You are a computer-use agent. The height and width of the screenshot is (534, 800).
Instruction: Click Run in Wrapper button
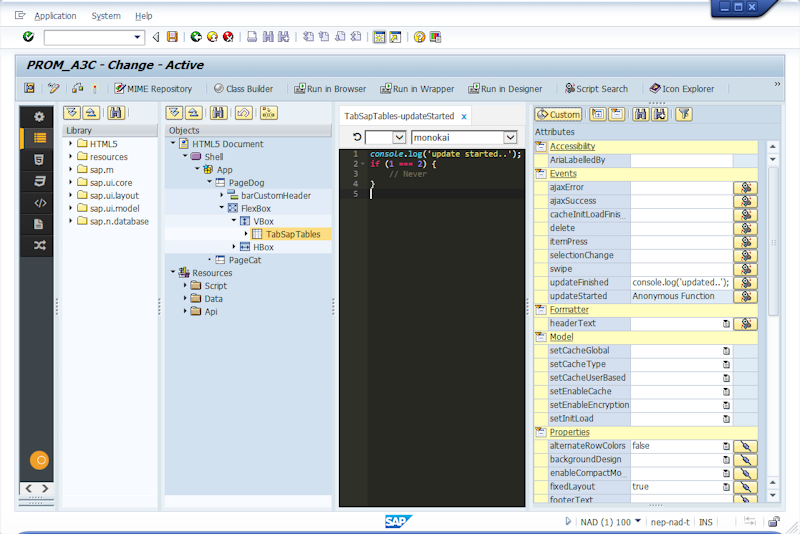pyautogui.click(x=417, y=89)
